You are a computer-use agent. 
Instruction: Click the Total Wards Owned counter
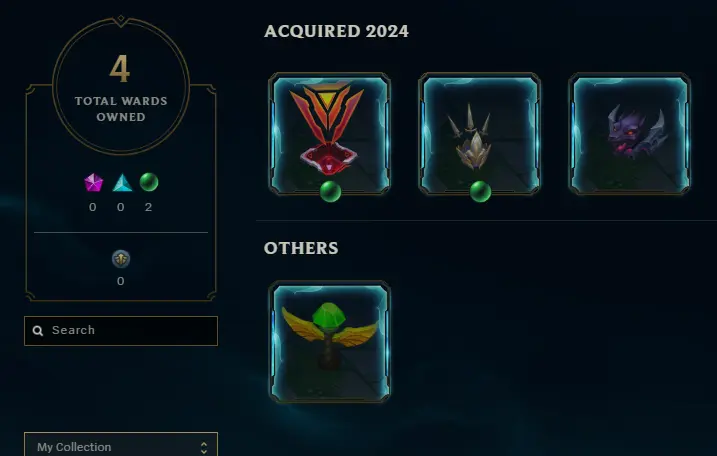(121, 86)
